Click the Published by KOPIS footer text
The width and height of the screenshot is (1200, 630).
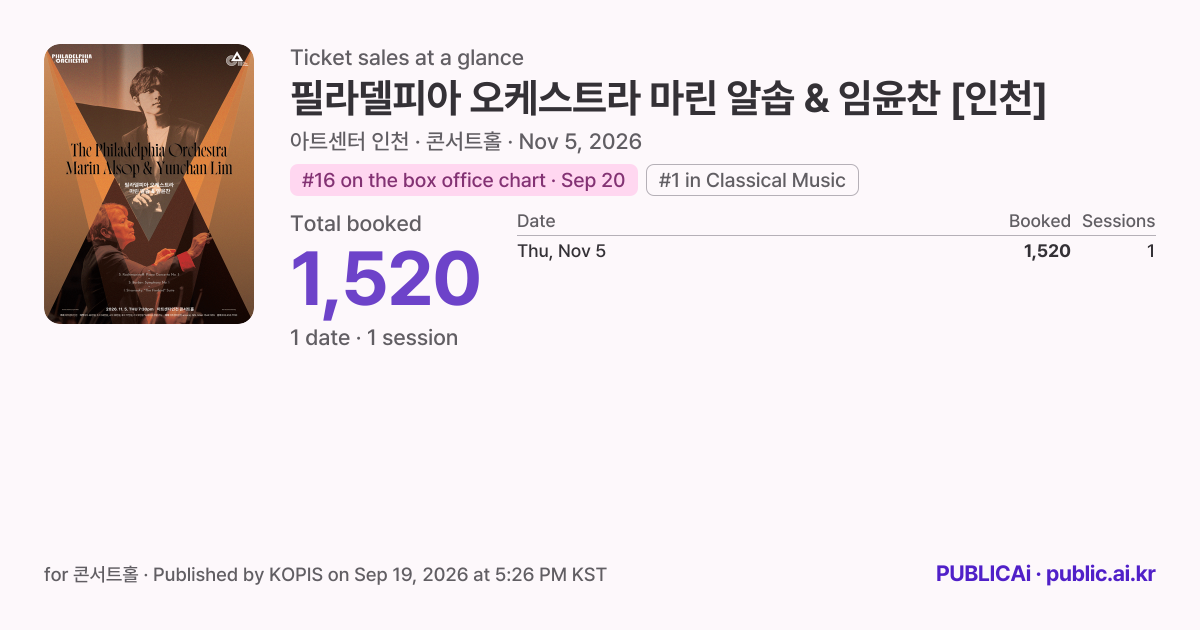379,575
